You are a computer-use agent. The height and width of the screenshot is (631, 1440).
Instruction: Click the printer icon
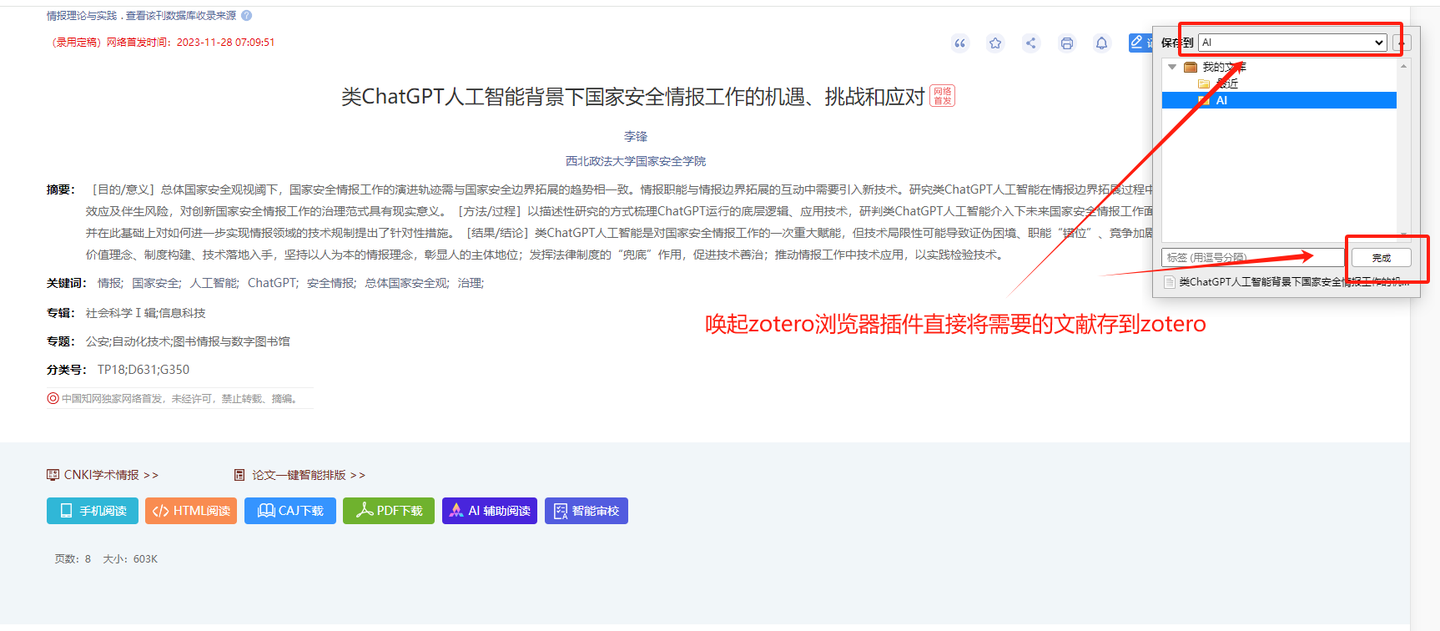(1067, 43)
